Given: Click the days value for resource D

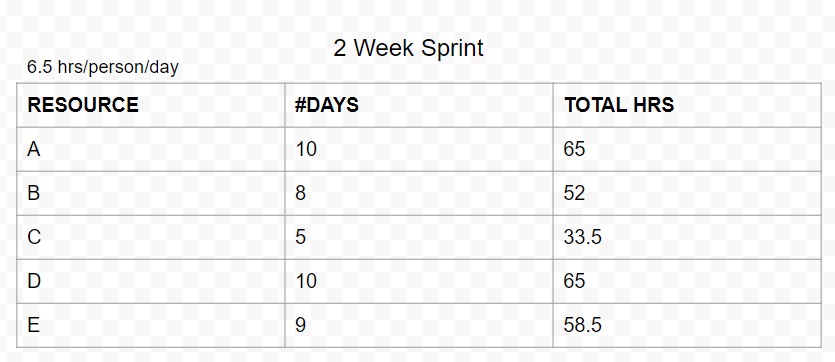Looking at the screenshot, I should [306, 281].
